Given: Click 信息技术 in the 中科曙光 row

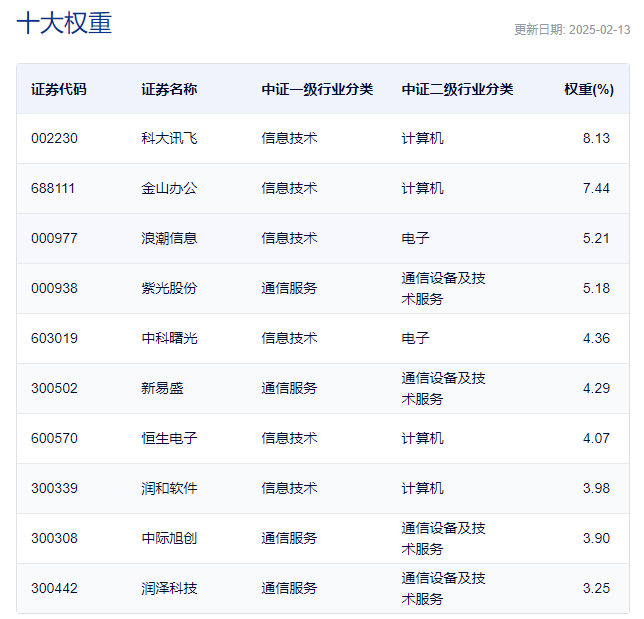Looking at the screenshot, I should coord(289,338).
